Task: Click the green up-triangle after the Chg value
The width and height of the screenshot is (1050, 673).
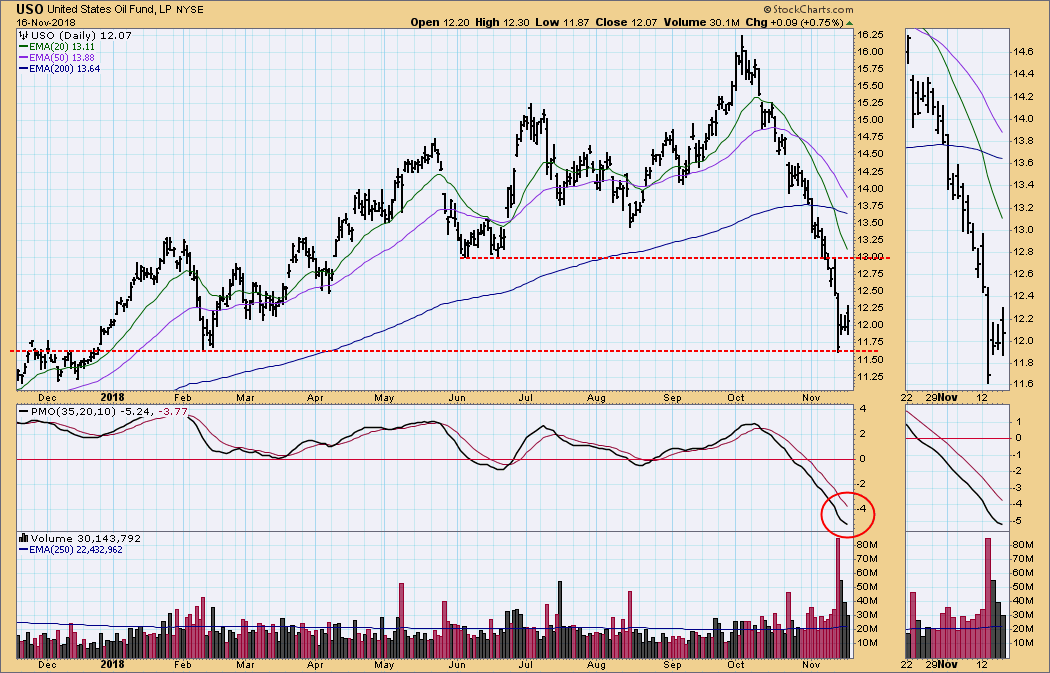Action: click(x=849, y=23)
